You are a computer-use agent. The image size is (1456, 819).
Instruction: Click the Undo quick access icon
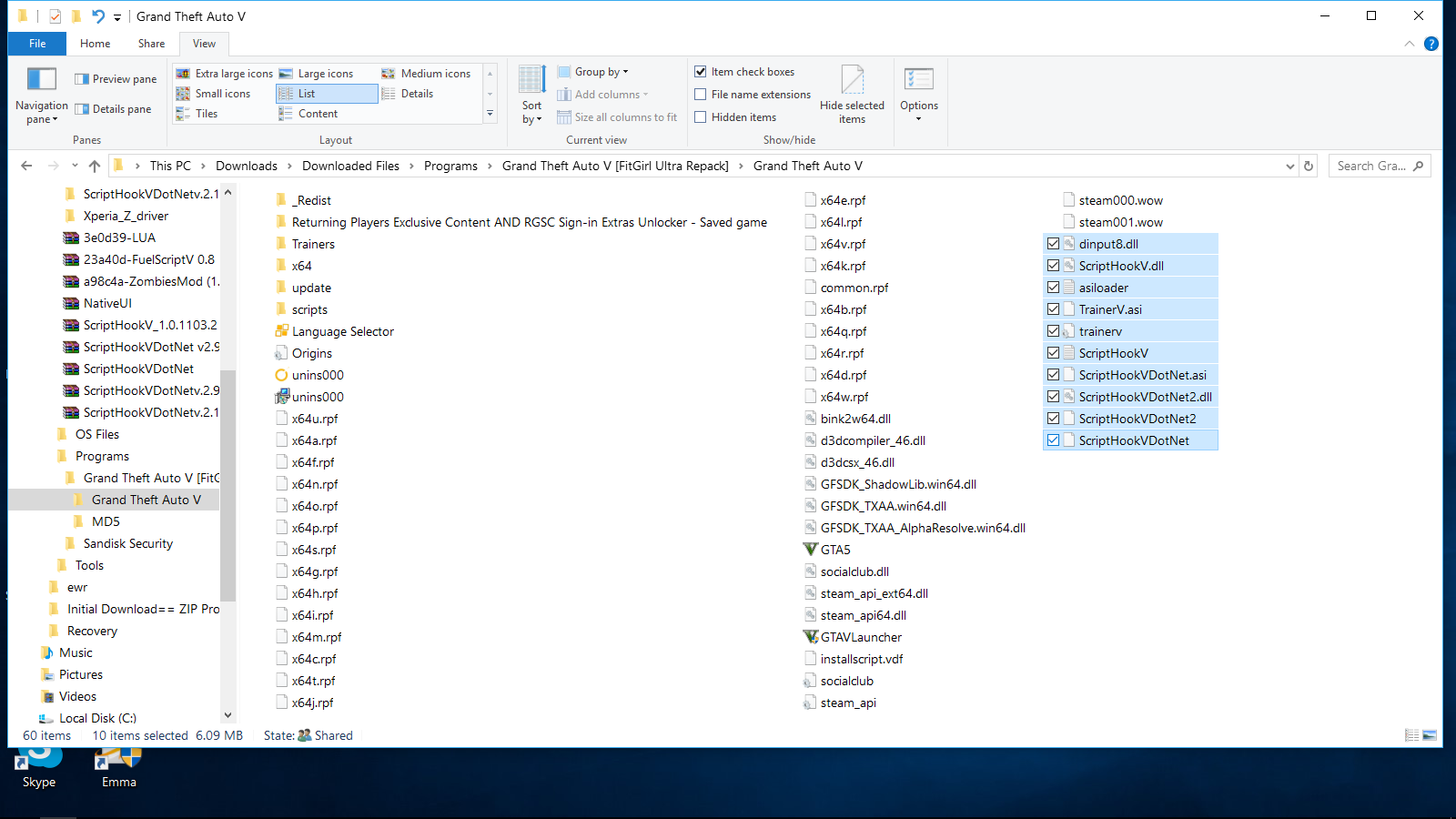coord(98,16)
